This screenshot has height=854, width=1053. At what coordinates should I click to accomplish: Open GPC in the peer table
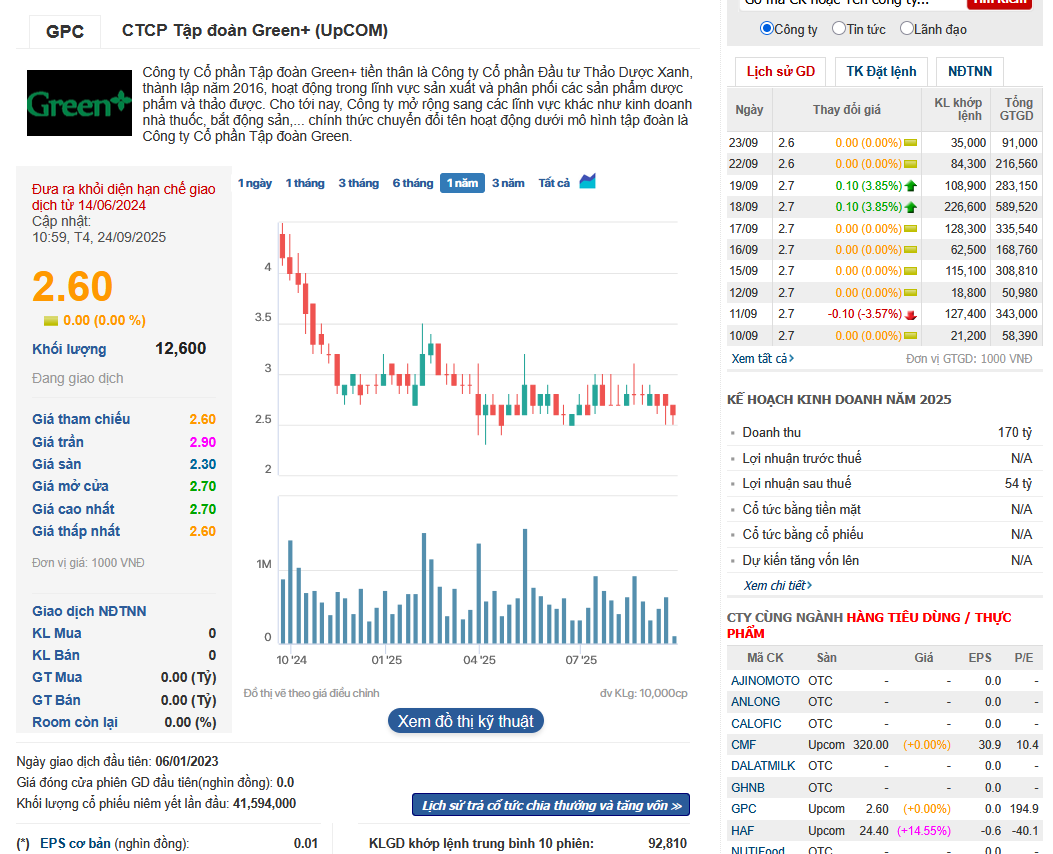pos(743,809)
